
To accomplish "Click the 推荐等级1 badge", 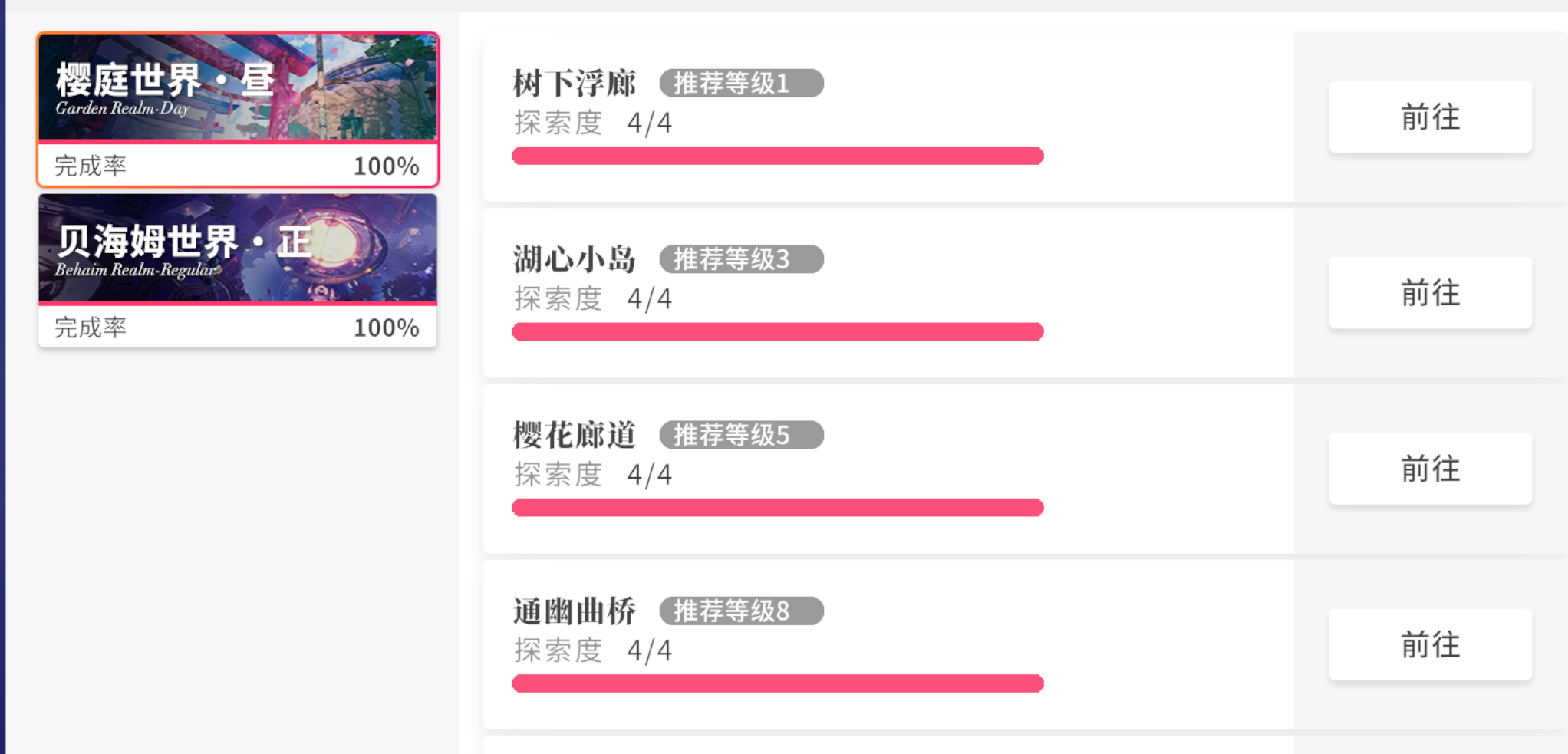I will [741, 83].
